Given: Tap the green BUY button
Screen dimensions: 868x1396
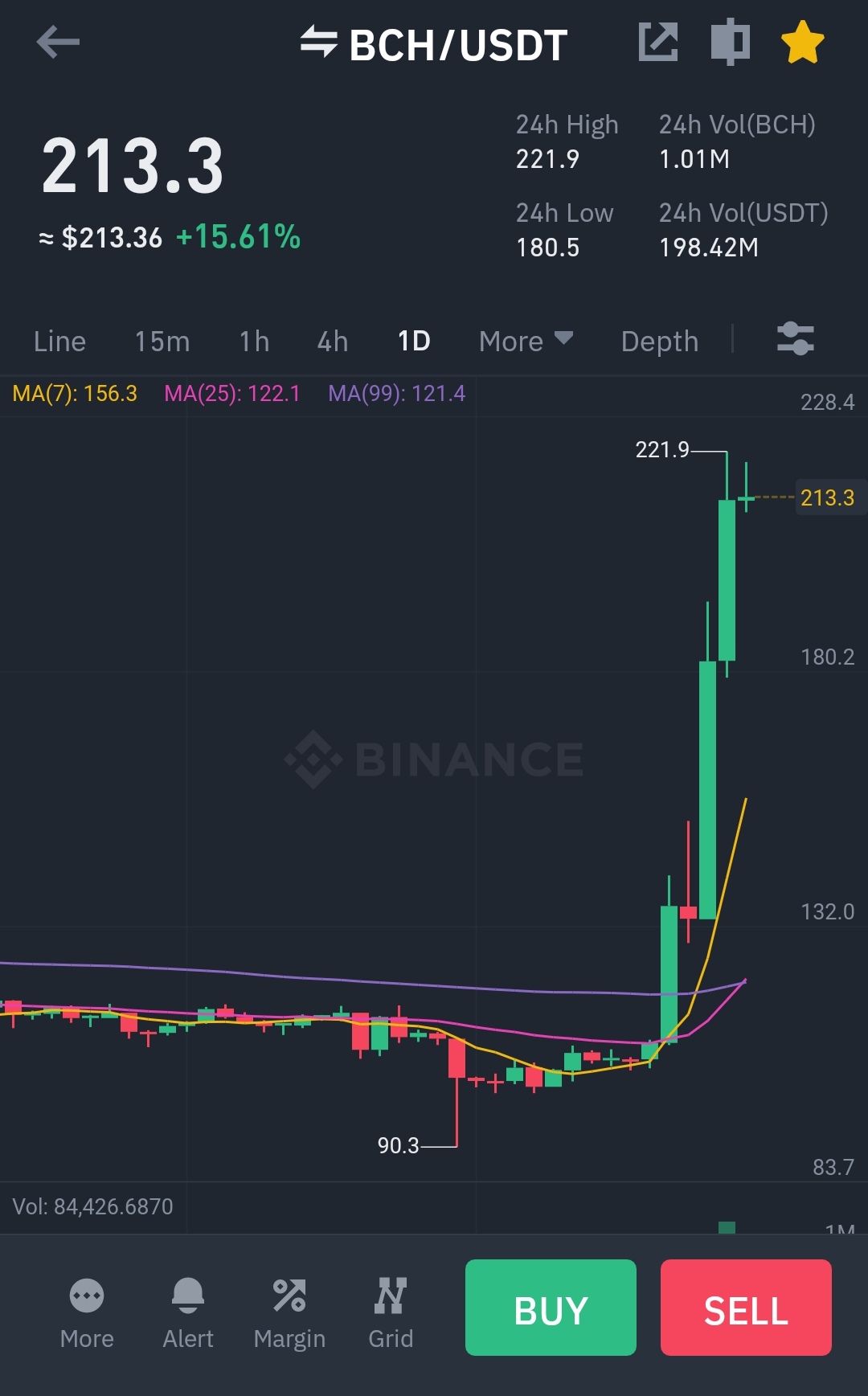Looking at the screenshot, I should click(x=551, y=1308).
